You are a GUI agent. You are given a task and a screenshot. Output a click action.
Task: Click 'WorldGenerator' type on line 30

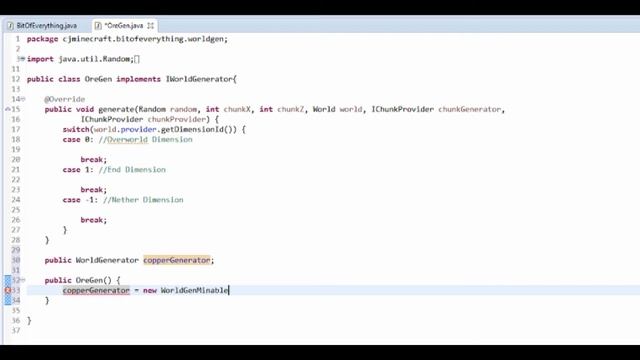point(107,260)
